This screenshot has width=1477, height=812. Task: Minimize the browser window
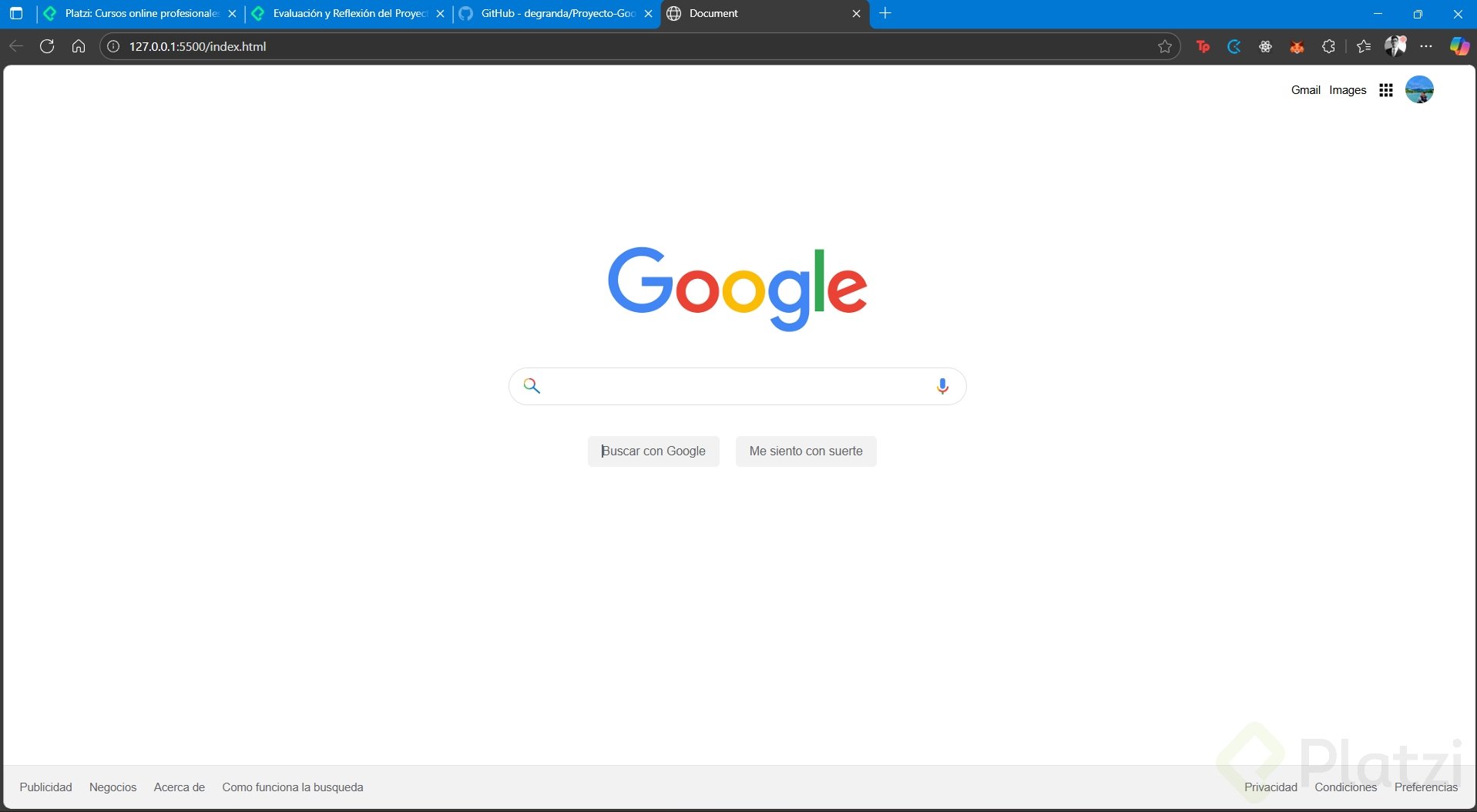click(x=1378, y=14)
